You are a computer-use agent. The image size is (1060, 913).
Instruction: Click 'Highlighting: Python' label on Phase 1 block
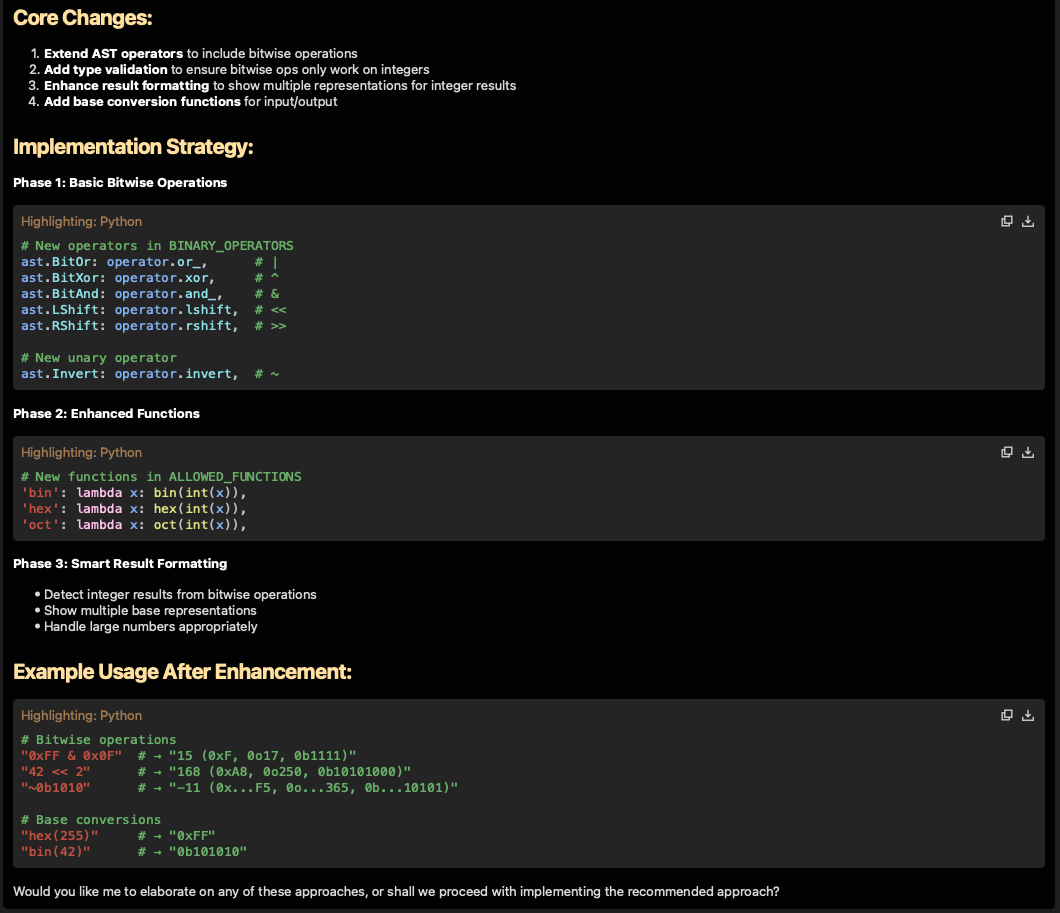(81, 222)
